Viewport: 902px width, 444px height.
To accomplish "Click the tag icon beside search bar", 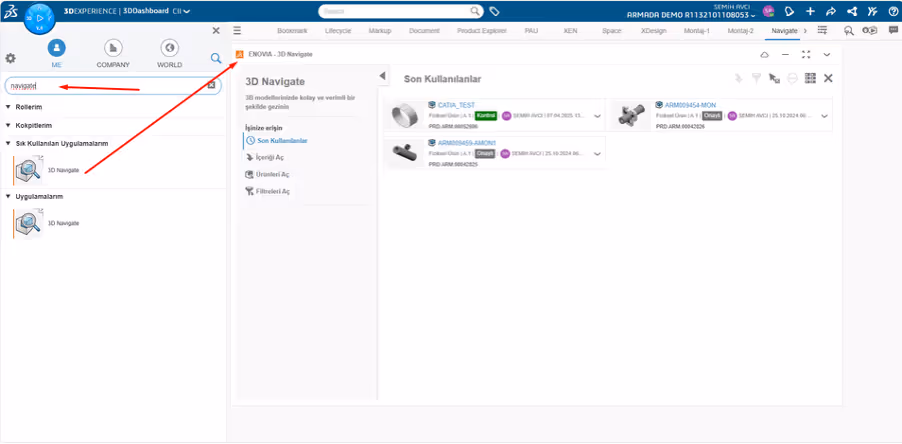I will tap(494, 11).
